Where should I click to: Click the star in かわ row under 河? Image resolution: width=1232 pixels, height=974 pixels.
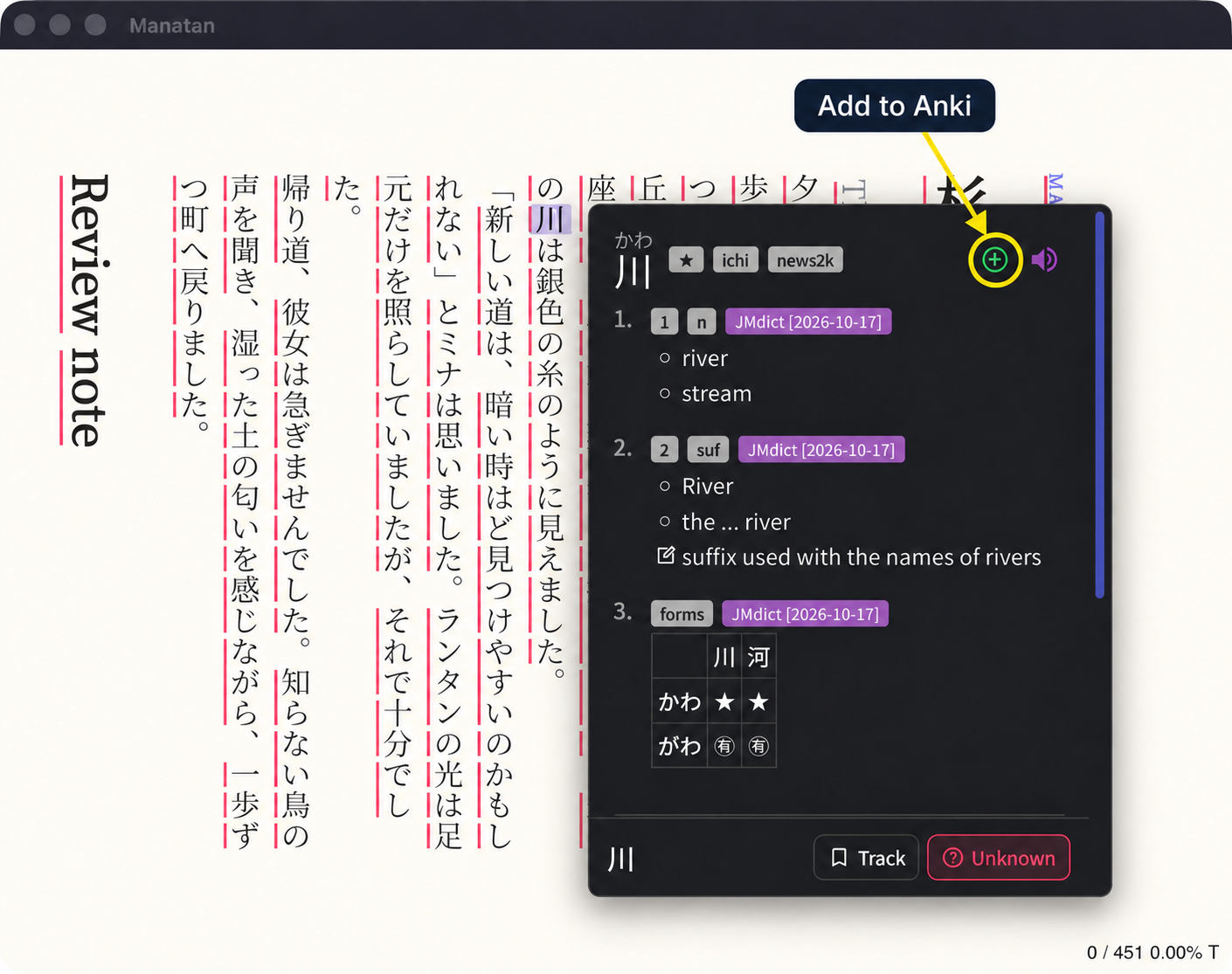[x=758, y=701]
